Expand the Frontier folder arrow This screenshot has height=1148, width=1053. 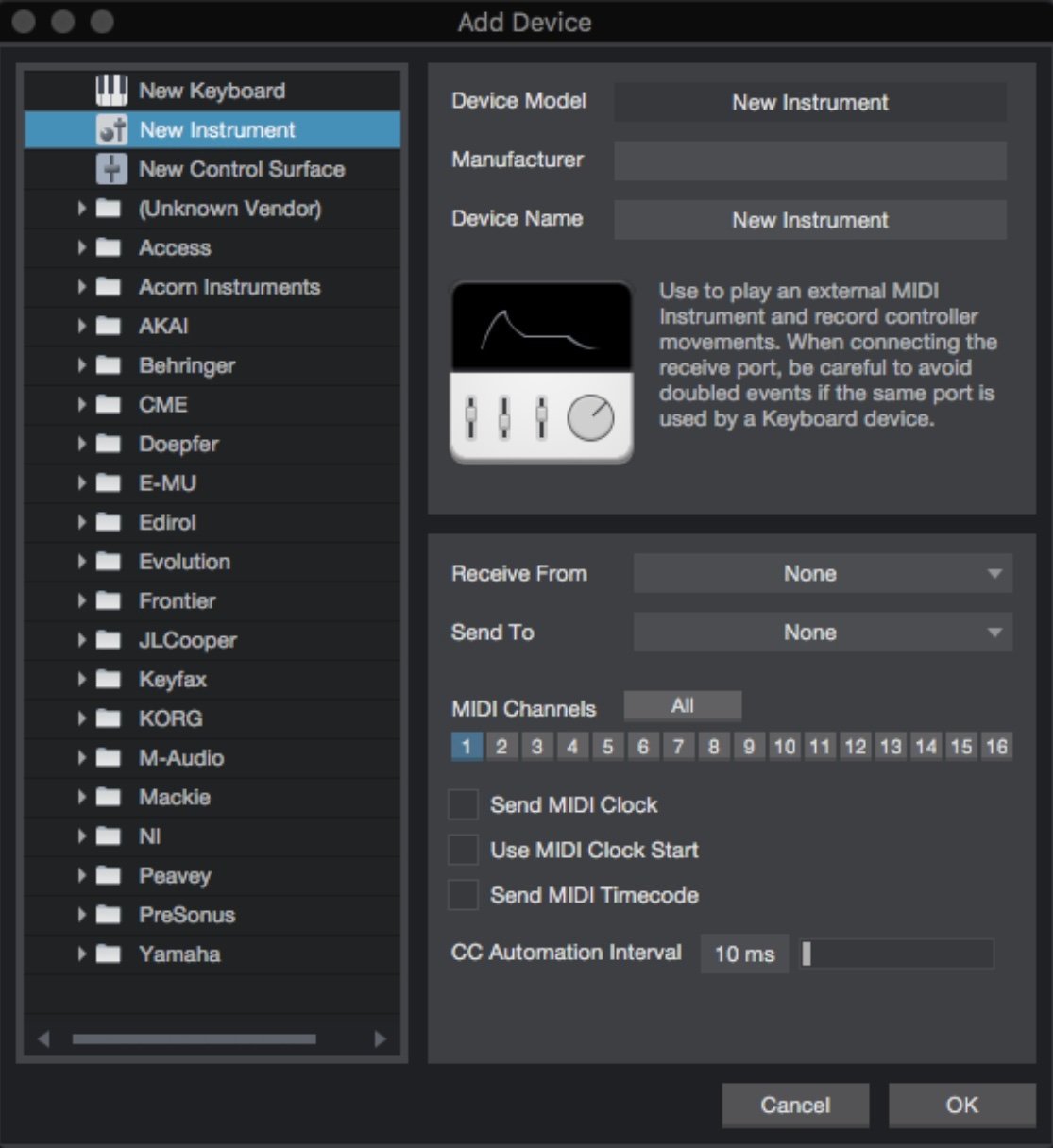pyautogui.click(x=82, y=600)
